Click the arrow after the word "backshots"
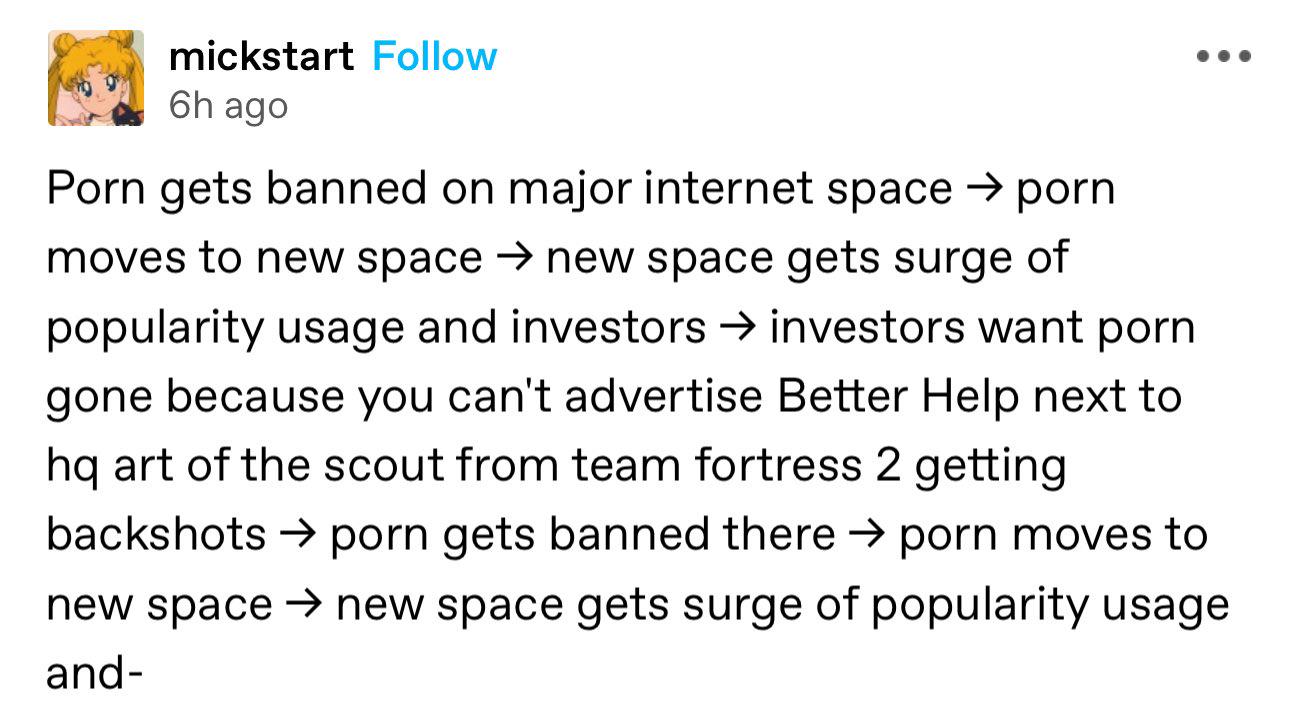Viewport: 1290px width, 724px height. tap(298, 535)
